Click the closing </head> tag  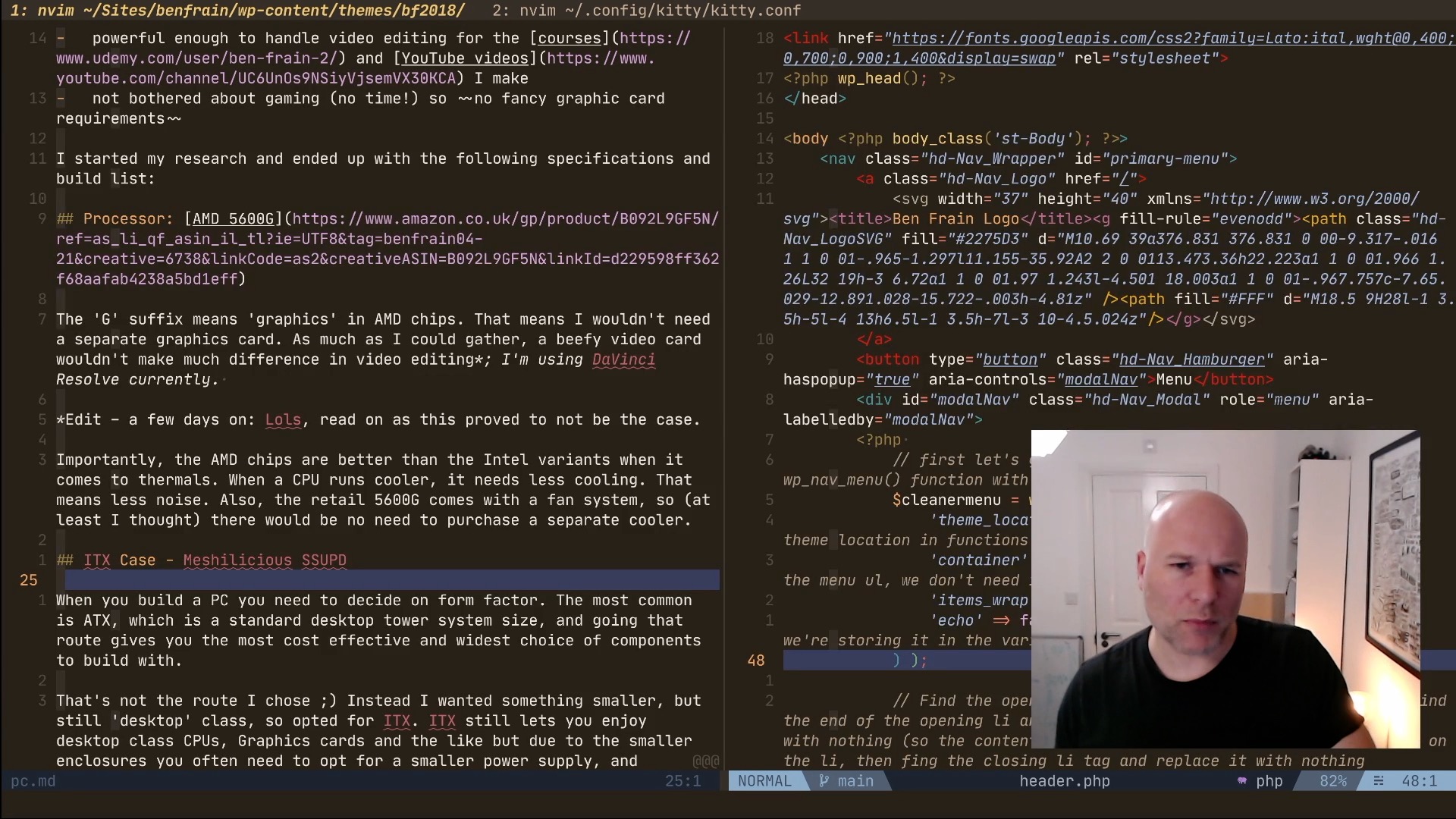(815, 99)
